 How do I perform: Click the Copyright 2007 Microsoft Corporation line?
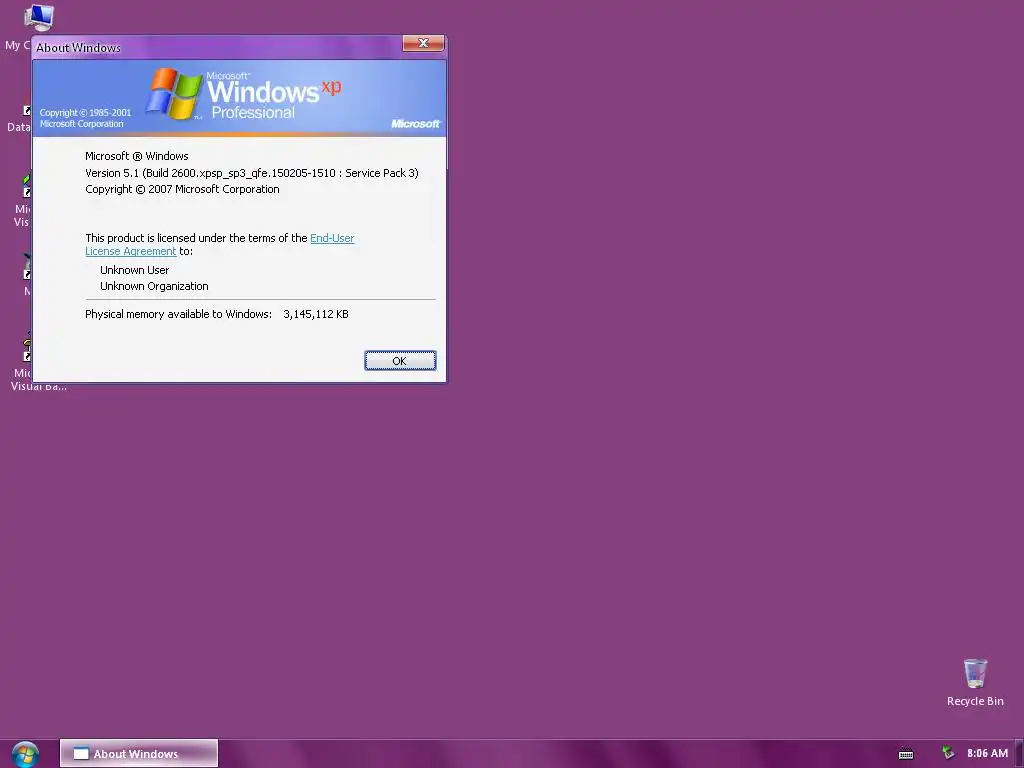coord(182,189)
